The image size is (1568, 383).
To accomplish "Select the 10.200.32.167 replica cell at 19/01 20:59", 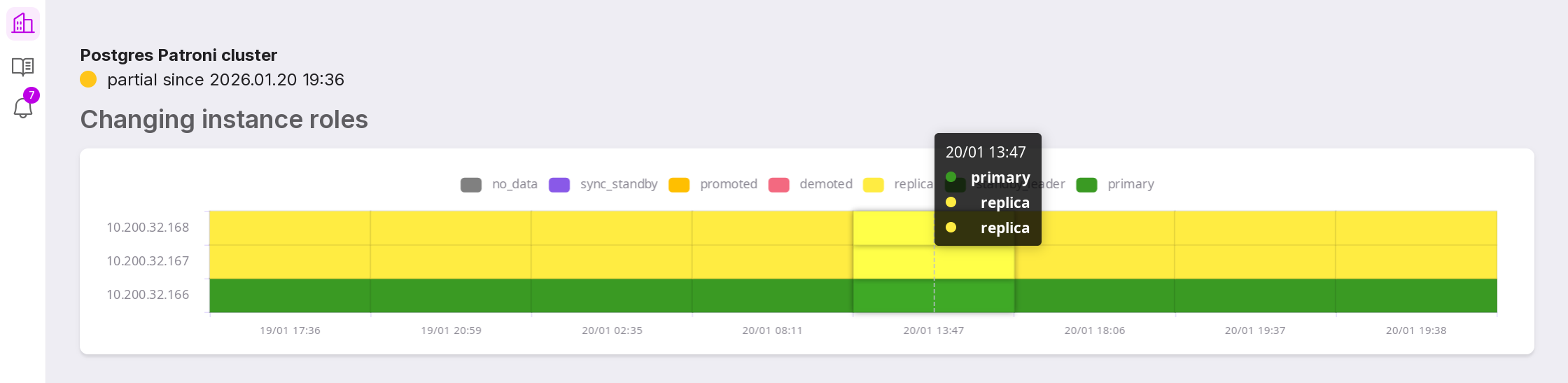I will 451,262.
